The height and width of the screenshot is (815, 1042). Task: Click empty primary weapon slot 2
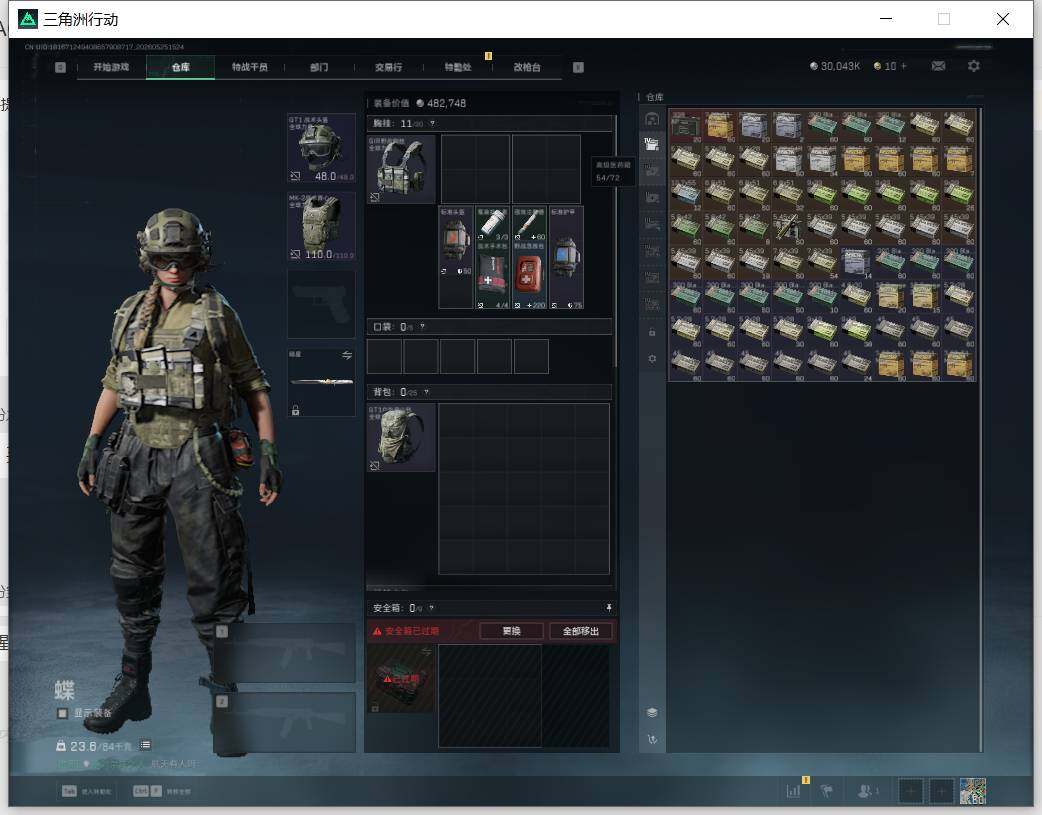[284, 723]
